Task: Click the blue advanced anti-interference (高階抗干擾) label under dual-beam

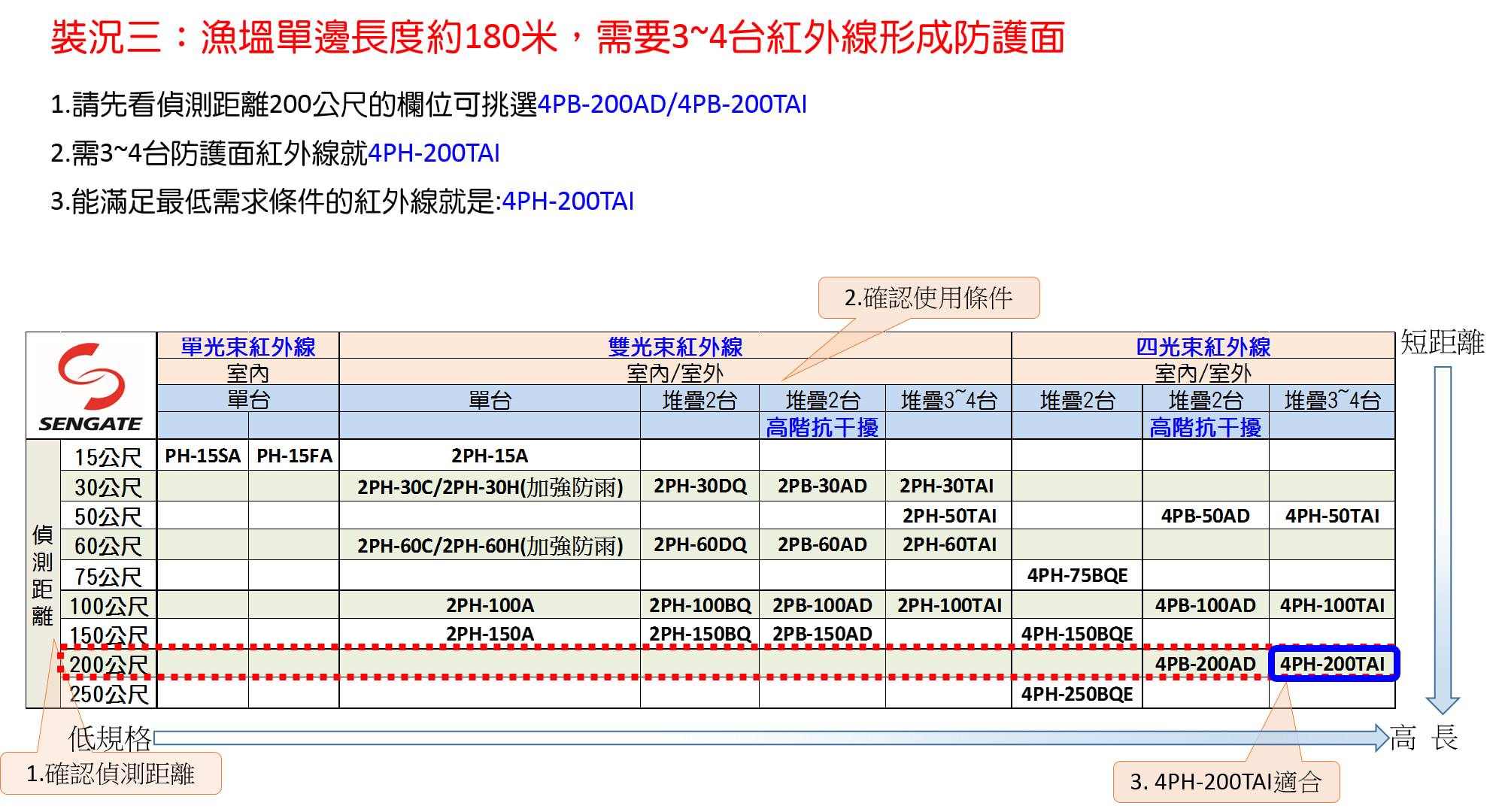Action: tap(821, 427)
